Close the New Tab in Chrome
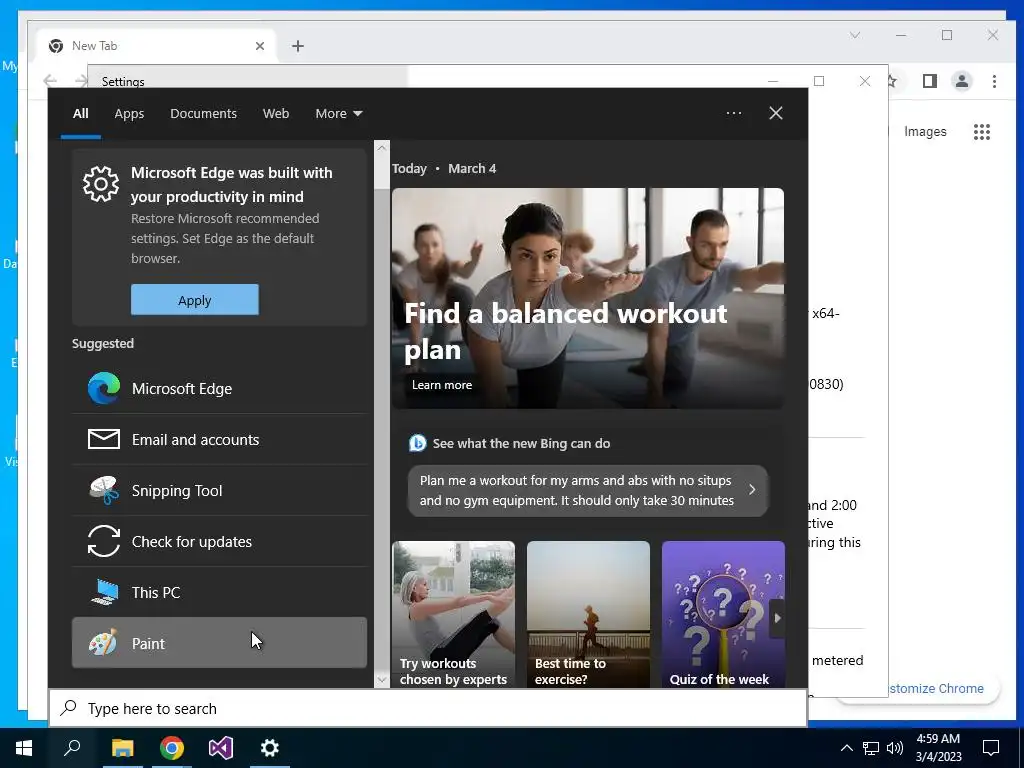 pyautogui.click(x=260, y=46)
